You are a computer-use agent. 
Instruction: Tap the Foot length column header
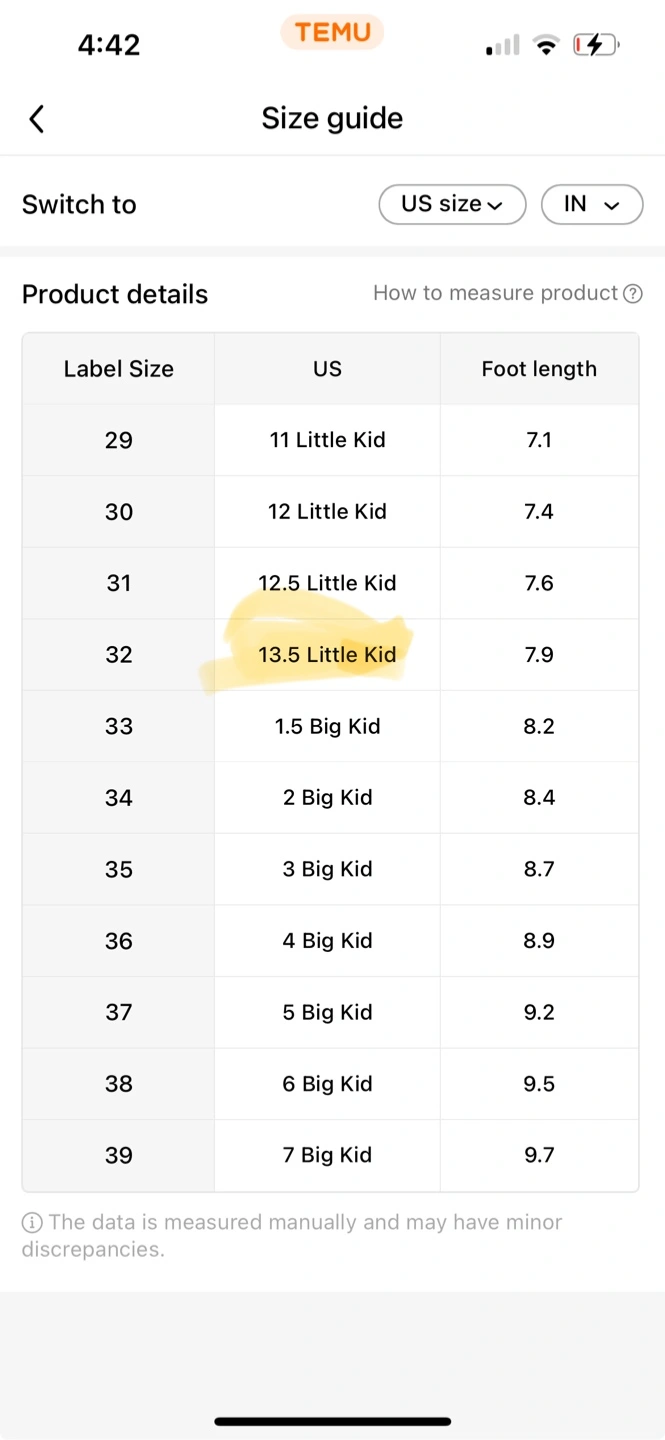coord(539,369)
